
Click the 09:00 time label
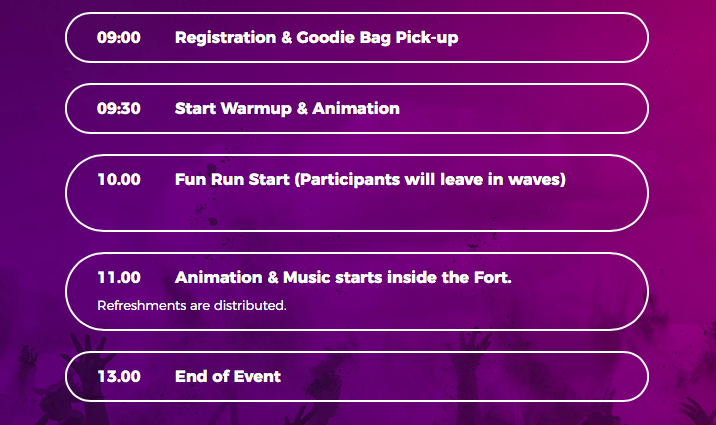(119, 37)
